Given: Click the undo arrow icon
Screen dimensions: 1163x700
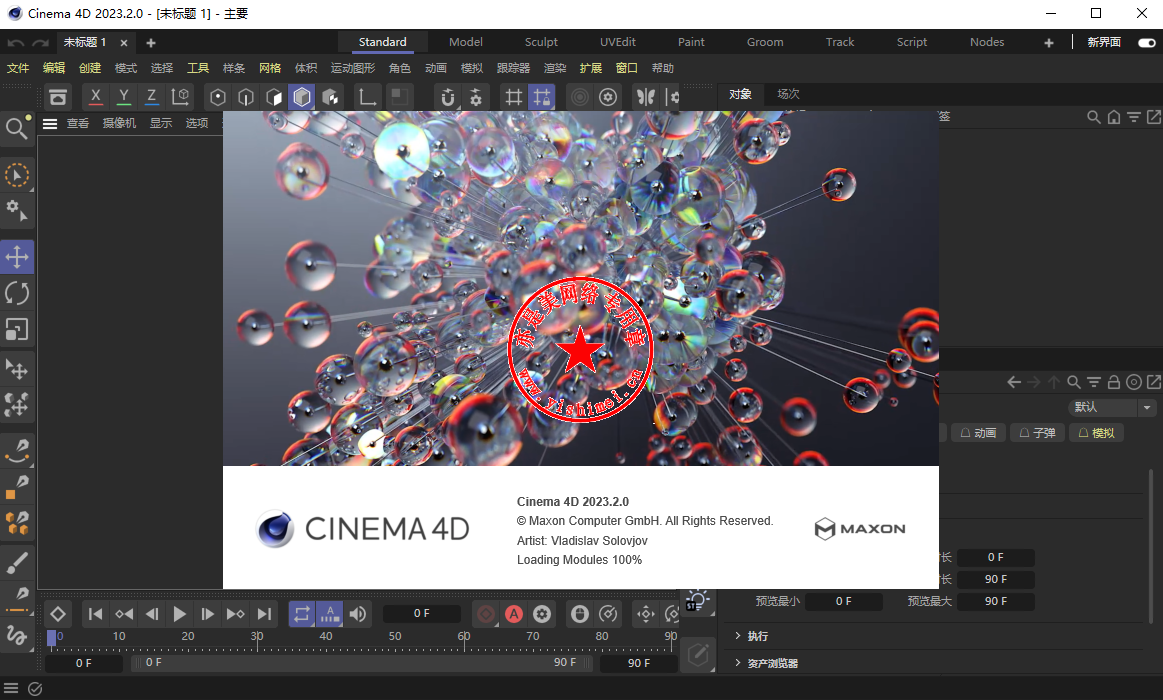Looking at the screenshot, I should click(16, 43).
